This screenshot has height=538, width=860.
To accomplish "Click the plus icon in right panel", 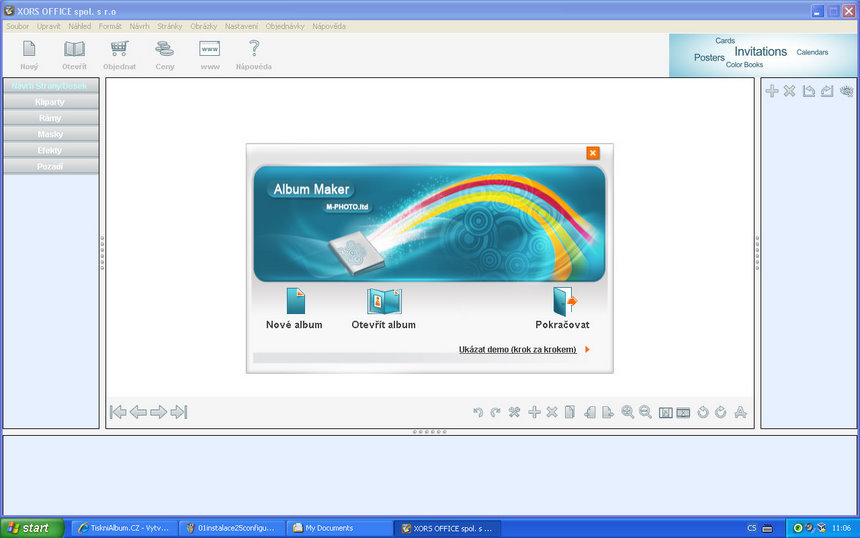I will coord(772,91).
